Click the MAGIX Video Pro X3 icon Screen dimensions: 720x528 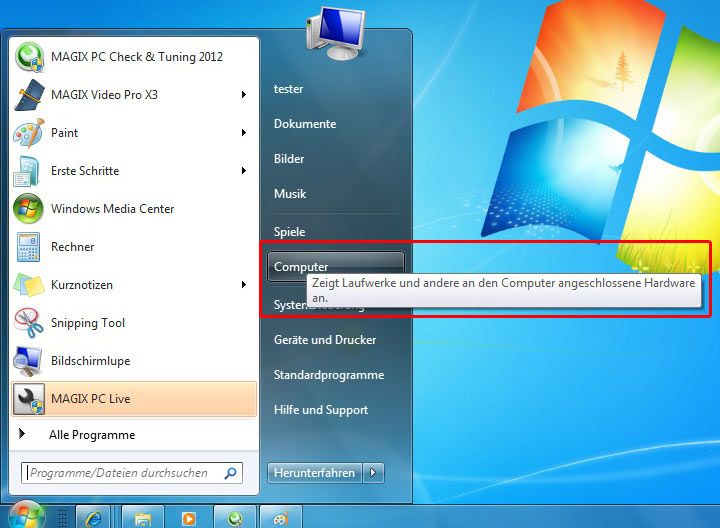[29, 95]
